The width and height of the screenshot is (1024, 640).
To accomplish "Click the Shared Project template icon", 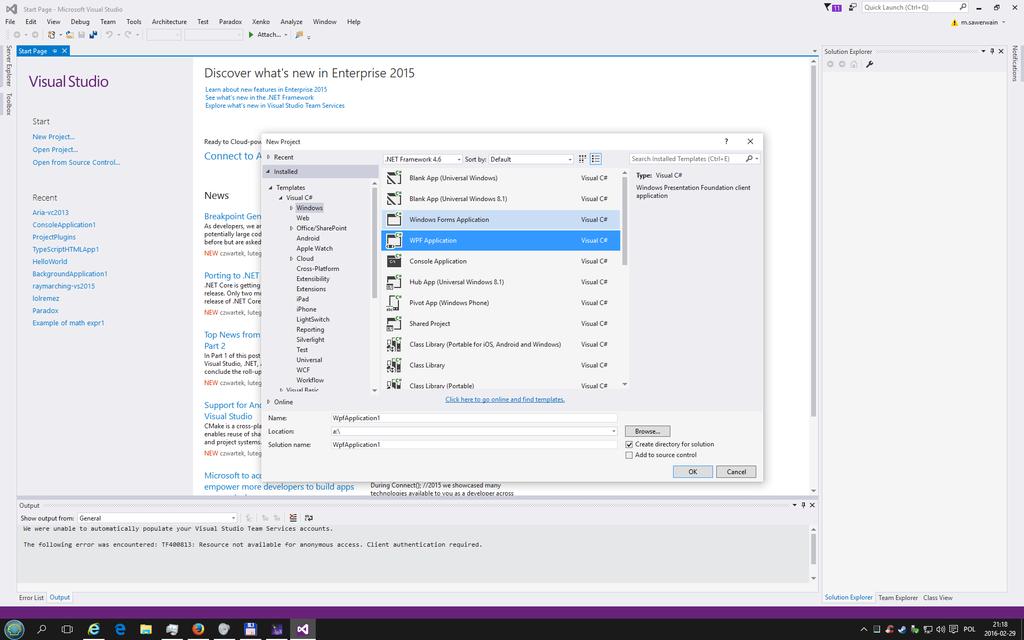I will (x=394, y=323).
